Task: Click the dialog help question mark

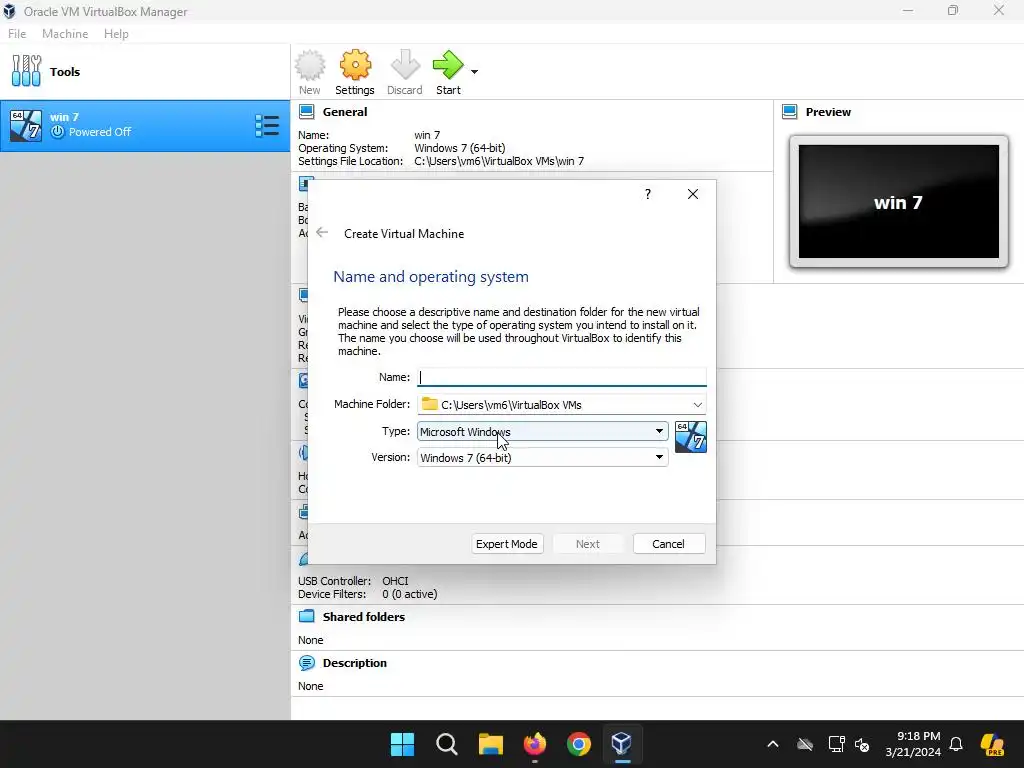Action: [648, 194]
